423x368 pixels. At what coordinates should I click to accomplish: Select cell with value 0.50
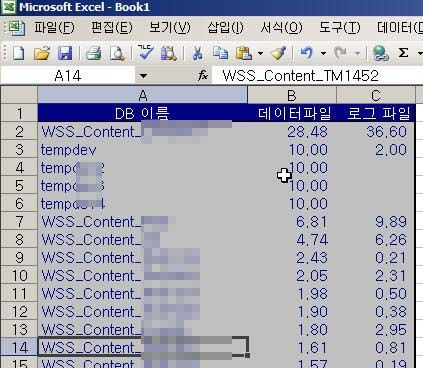[376, 293]
